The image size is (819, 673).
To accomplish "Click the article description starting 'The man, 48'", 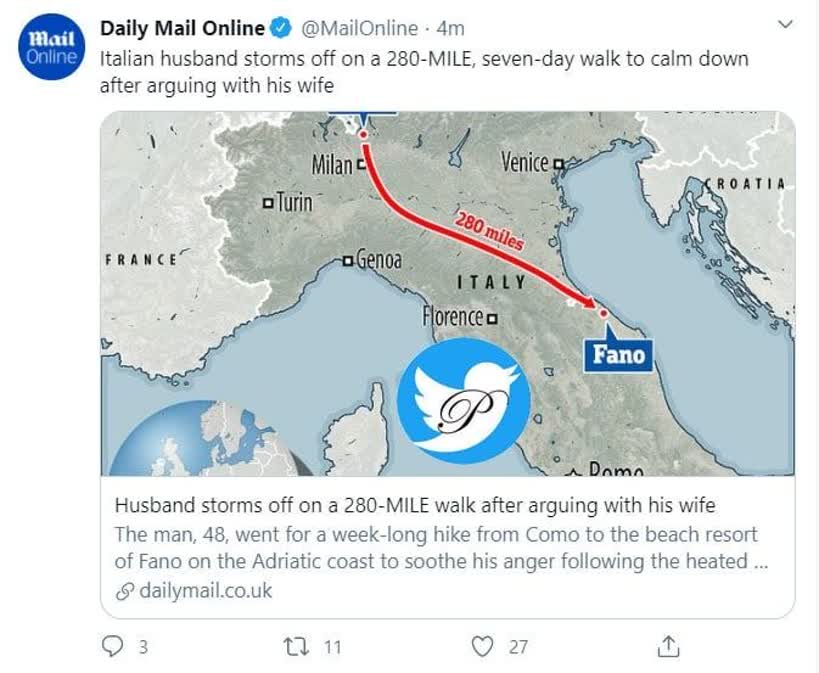I will point(441,548).
